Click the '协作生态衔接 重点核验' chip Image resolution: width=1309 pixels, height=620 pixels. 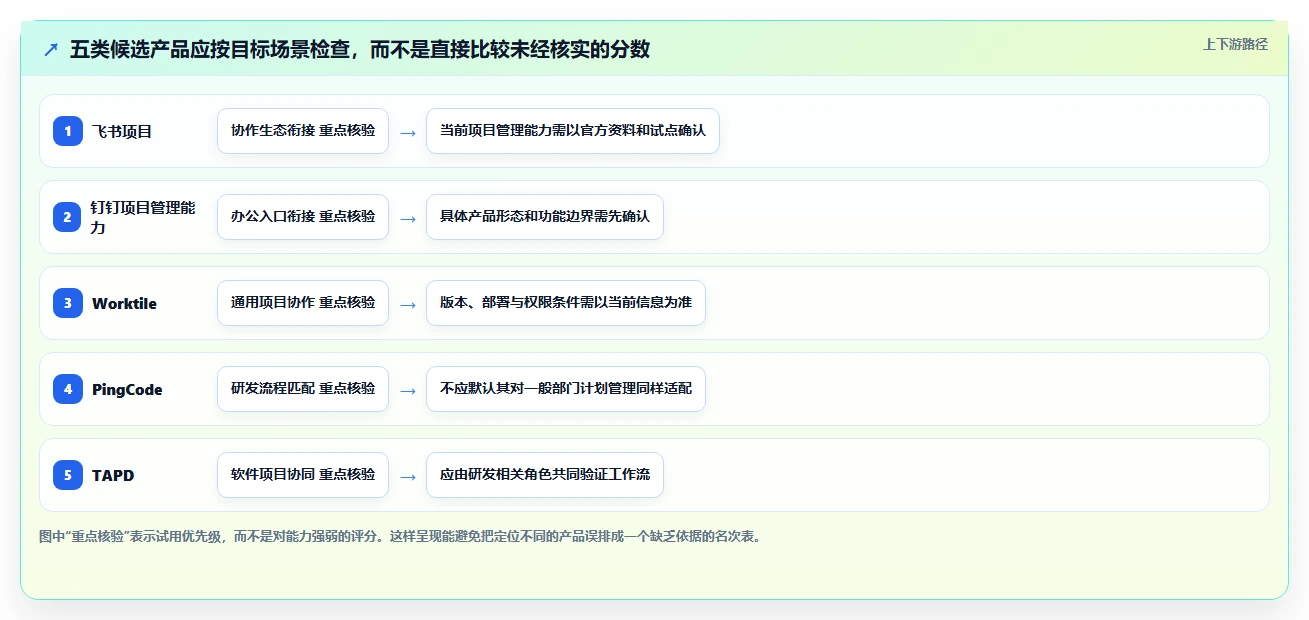(x=303, y=131)
